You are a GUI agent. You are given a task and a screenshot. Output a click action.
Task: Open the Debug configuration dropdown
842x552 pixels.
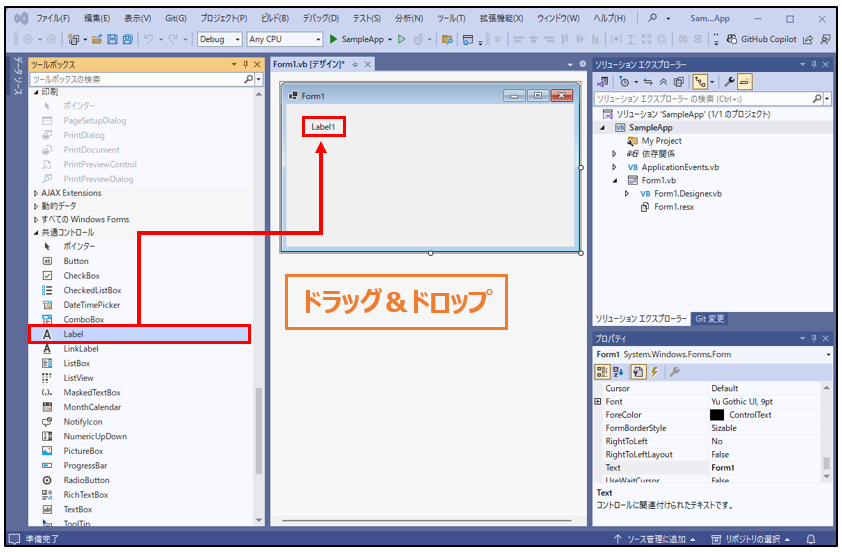[x=219, y=39]
